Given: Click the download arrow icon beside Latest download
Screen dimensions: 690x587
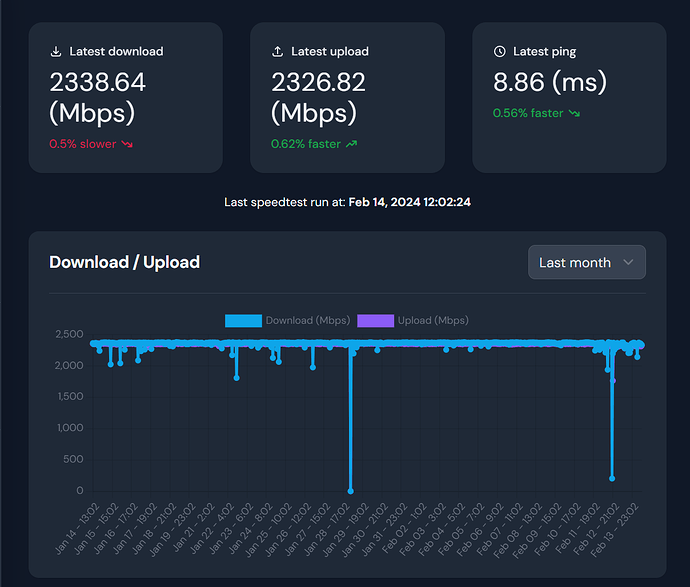Looking at the screenshot, I should 56,51.
